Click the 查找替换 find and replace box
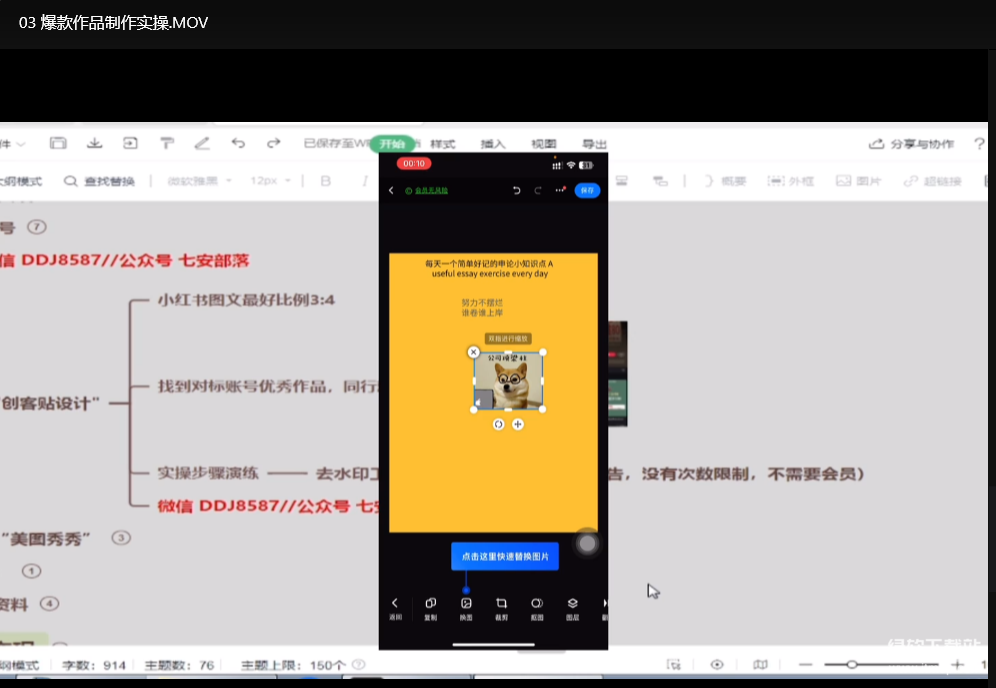This screenshot has height=688, width=996. [100, 181]
